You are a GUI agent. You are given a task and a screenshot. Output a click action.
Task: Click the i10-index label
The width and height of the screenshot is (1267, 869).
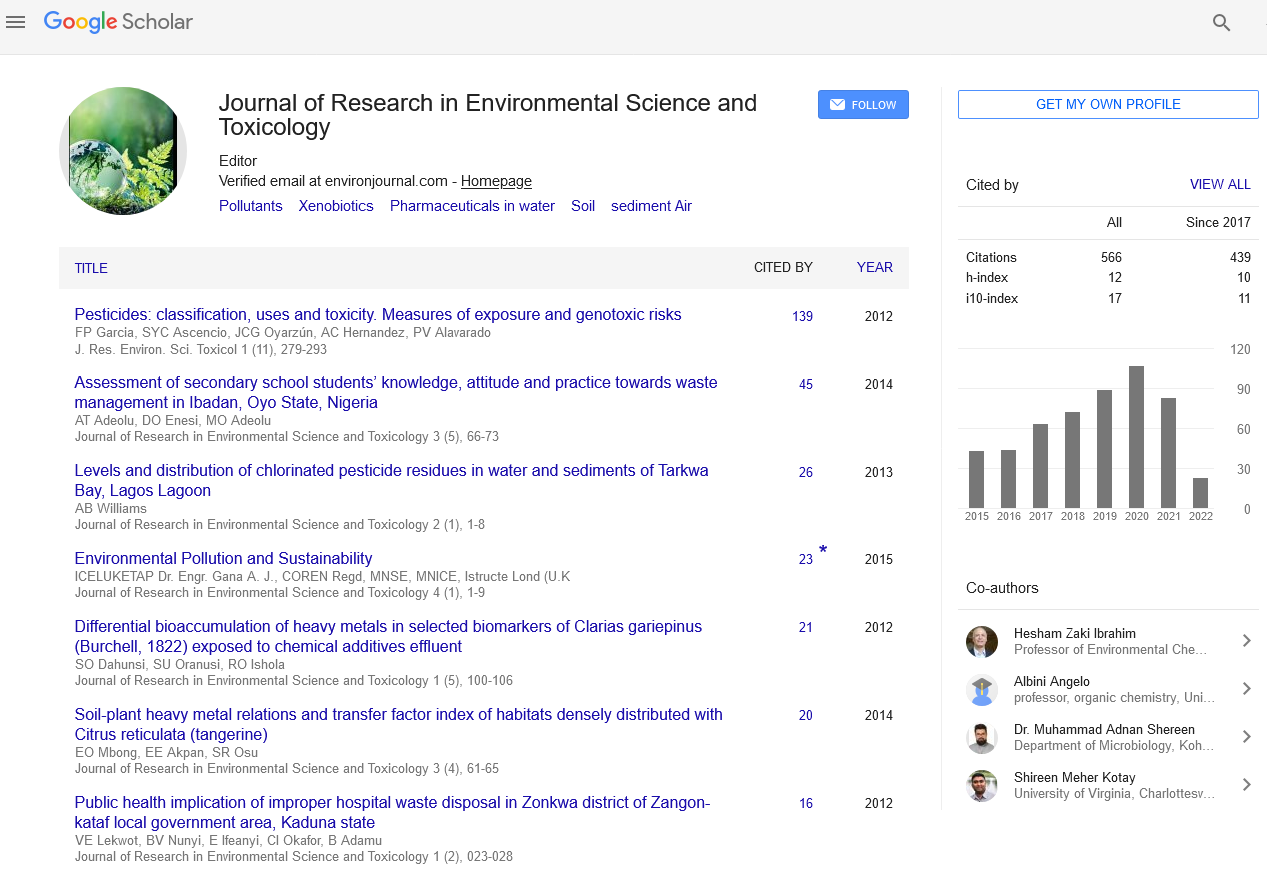990,298
